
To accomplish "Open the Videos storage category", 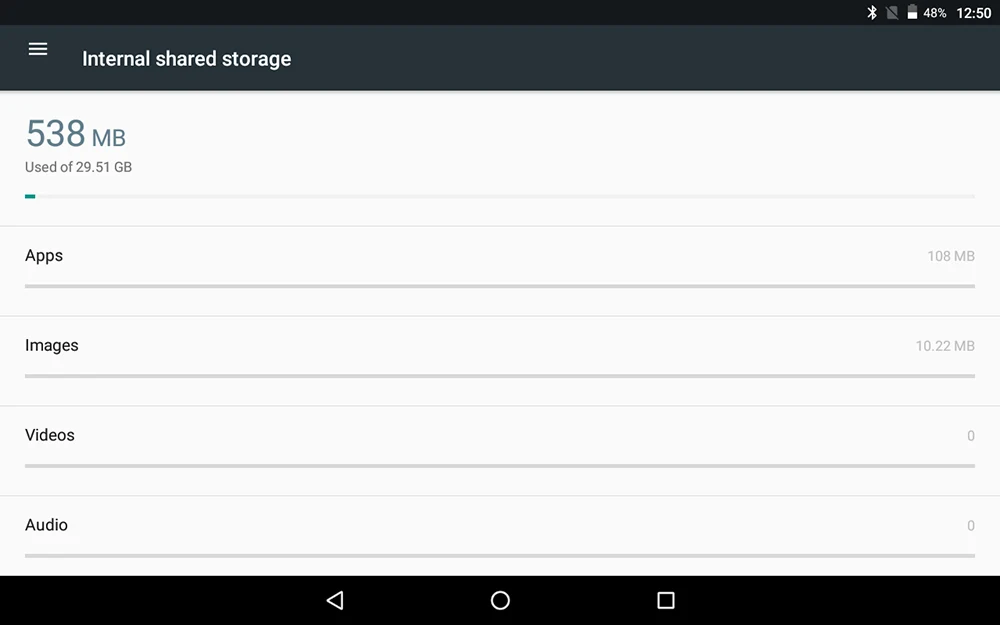I will point(500,451).
